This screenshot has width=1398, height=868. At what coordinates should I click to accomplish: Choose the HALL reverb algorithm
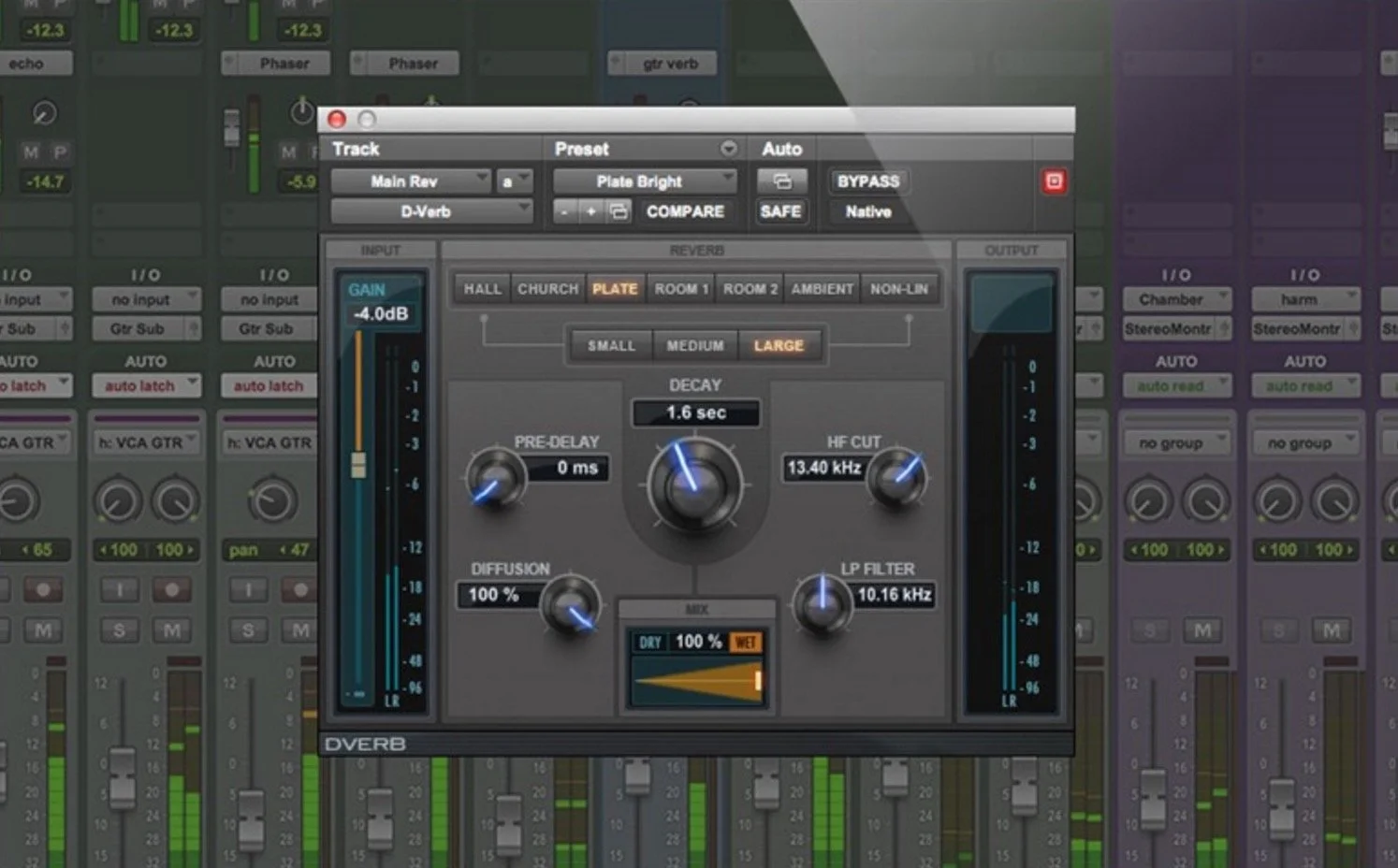coord(482,289)
